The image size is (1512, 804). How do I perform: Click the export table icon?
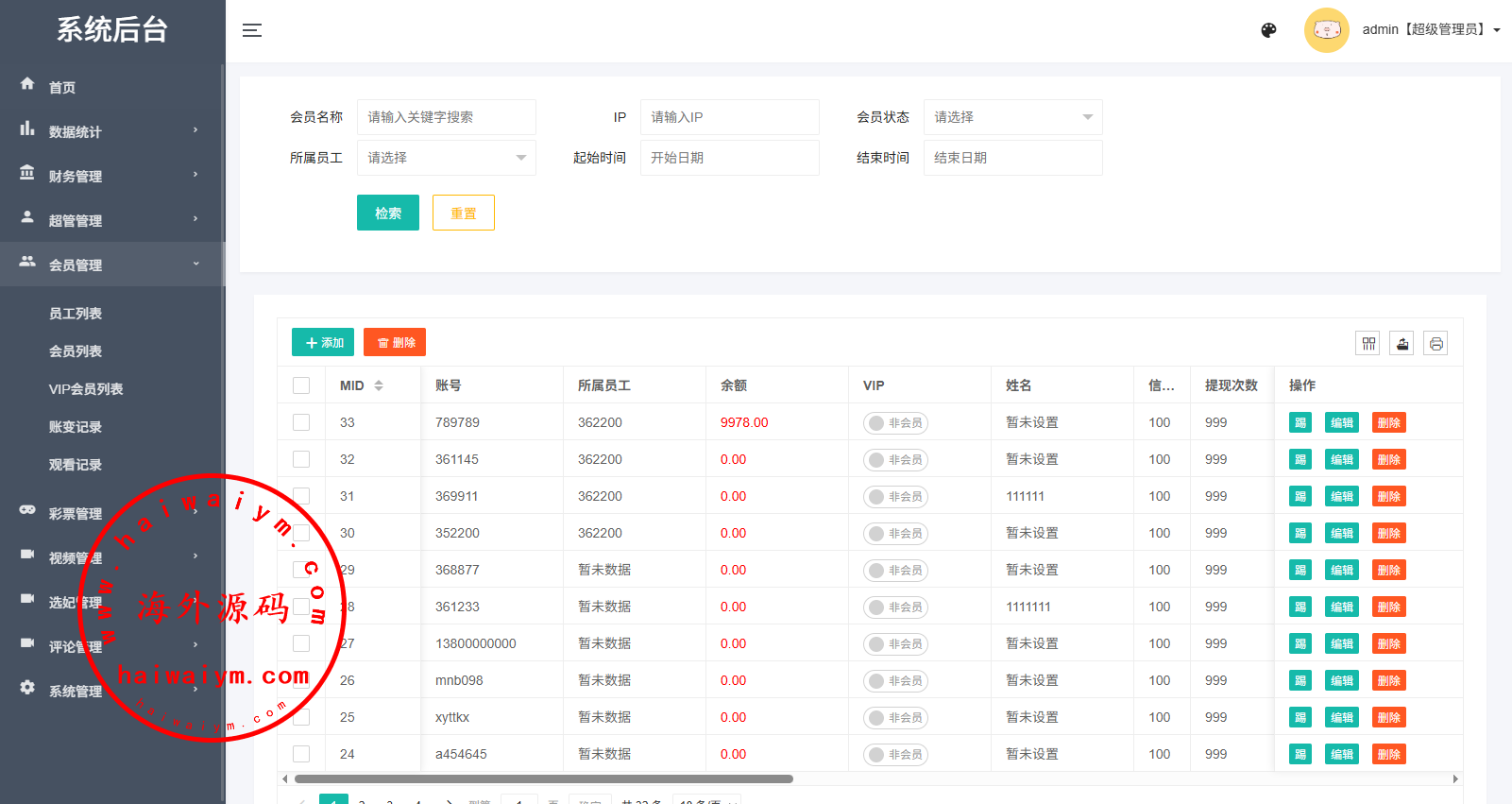[x=1402, y=344]
